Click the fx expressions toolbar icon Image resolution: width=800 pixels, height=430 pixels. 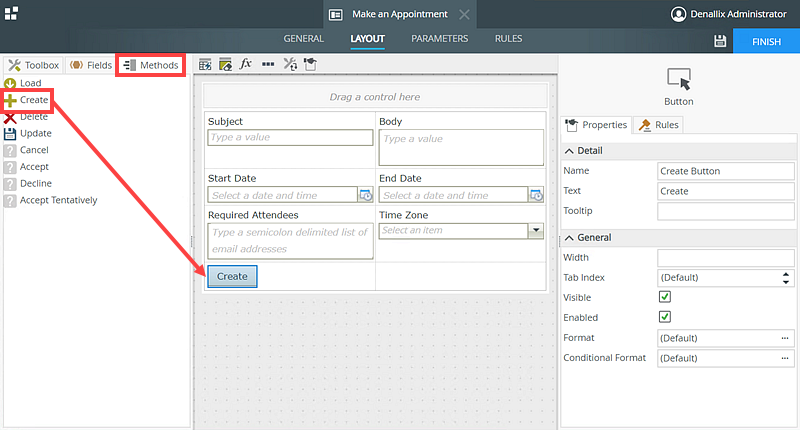point(246,64)
